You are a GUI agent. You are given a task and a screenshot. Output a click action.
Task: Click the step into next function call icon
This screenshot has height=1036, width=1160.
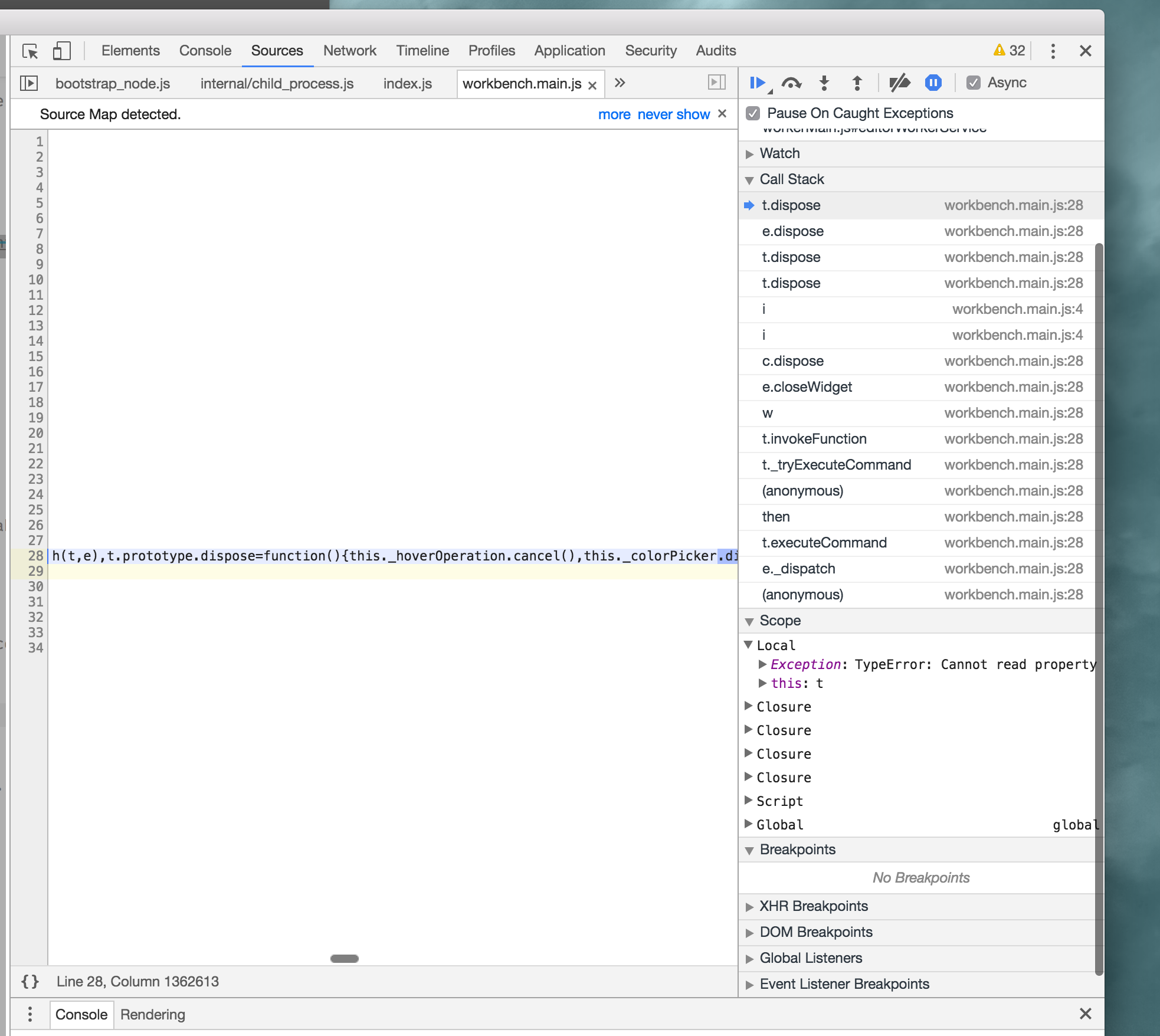(824, 83)
